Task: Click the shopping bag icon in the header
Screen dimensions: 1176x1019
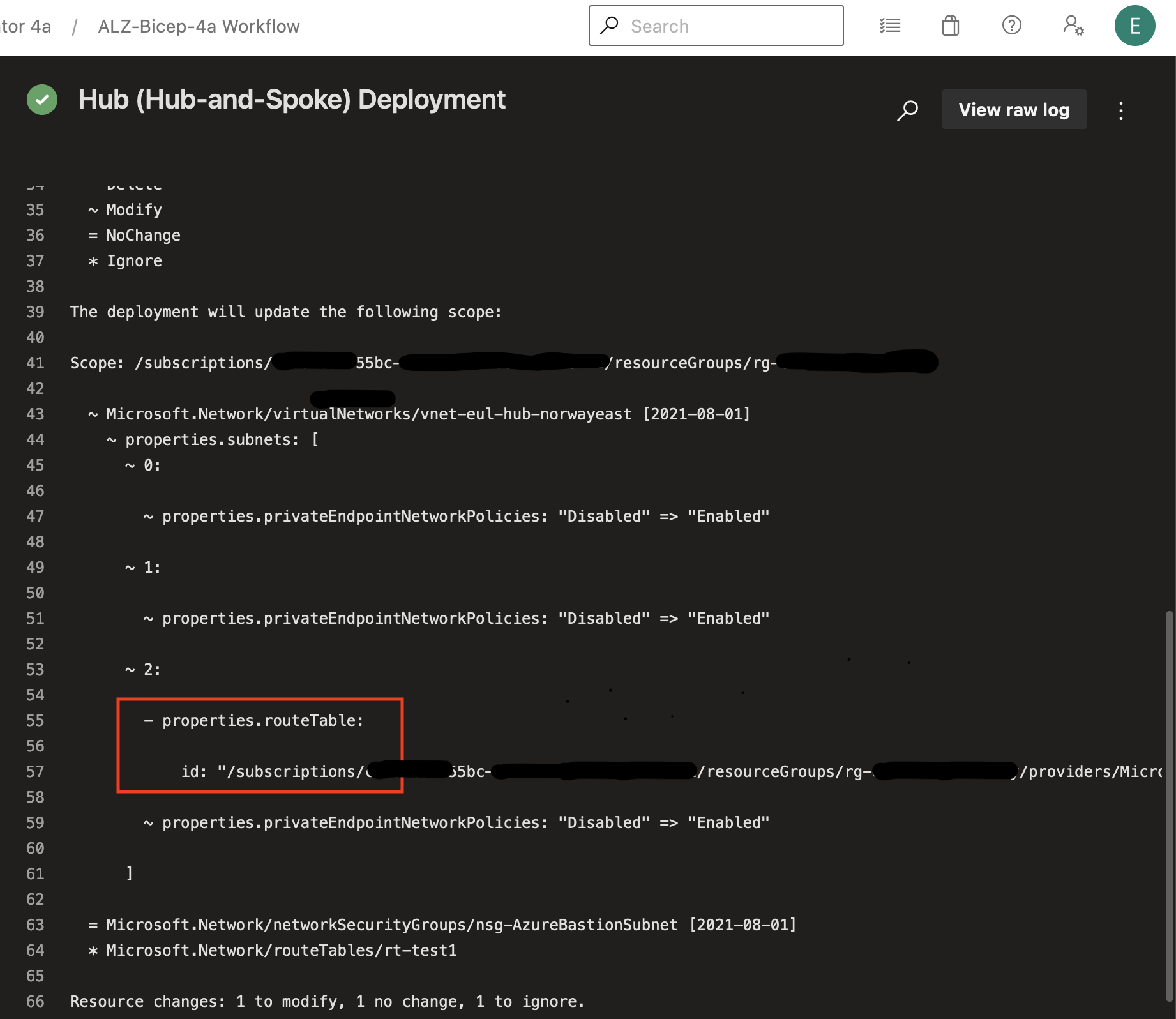Action: (949, 26)
